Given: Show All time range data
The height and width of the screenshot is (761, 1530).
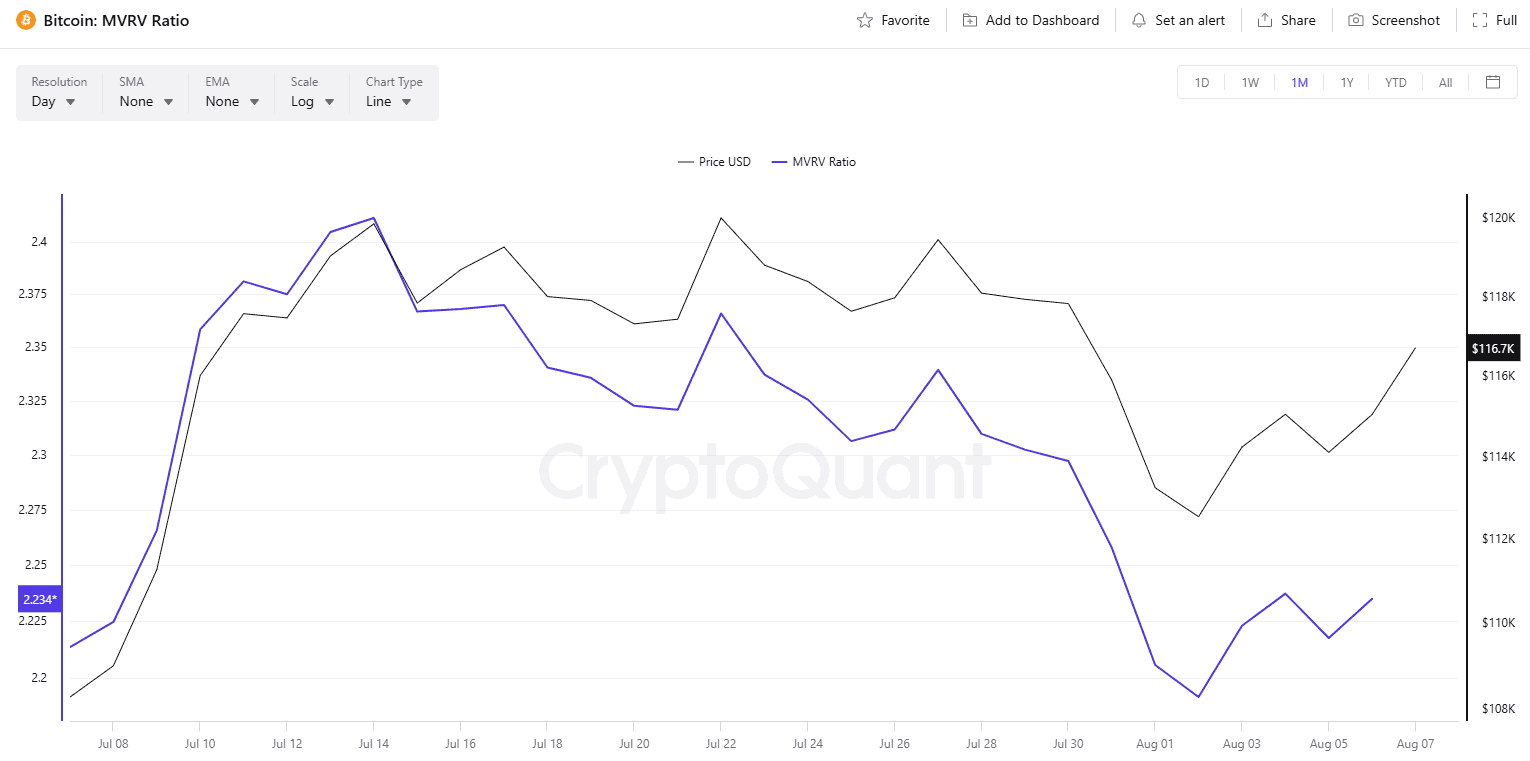Looking at the screenshot, I should coord(1445,83).
